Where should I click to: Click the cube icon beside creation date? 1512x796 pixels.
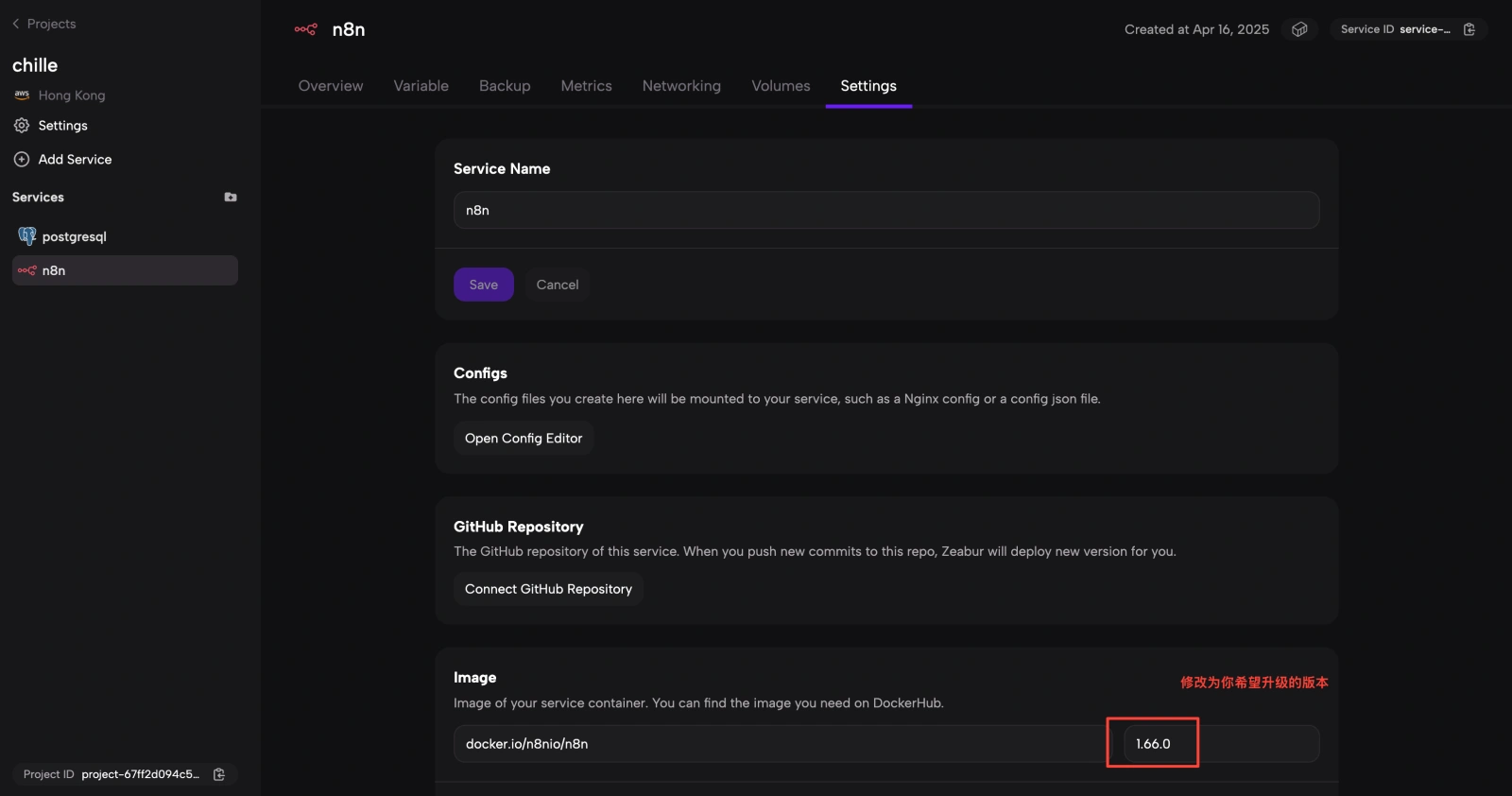coord(1299,29)
